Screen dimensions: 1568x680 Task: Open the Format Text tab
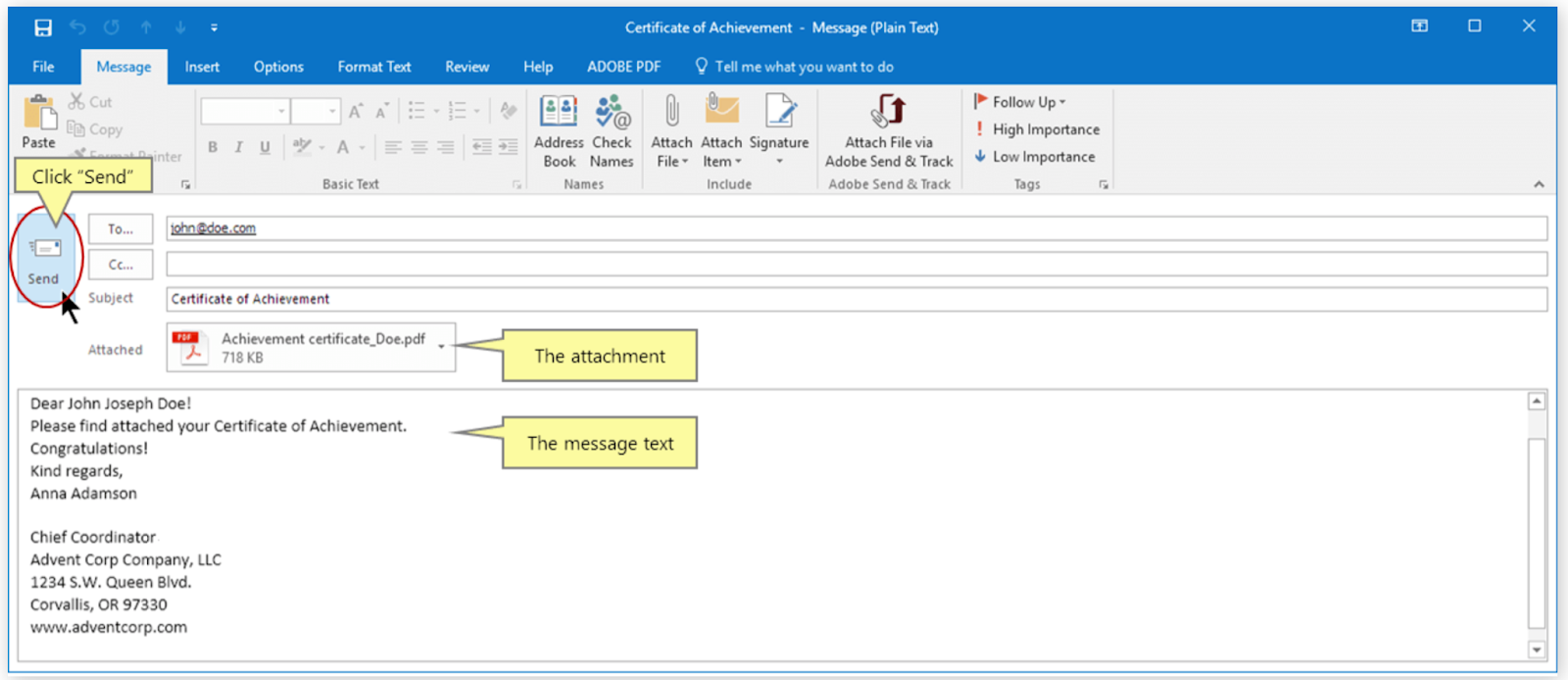(x=374, y=67)
